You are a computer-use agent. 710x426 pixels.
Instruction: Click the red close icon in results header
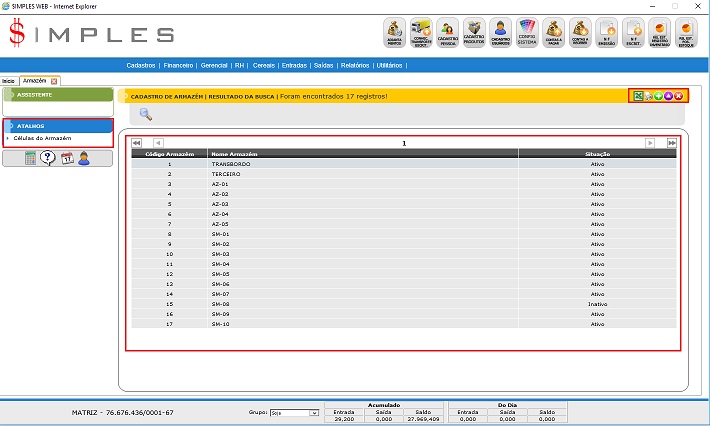pyautogui.click(x=678, y=96)
